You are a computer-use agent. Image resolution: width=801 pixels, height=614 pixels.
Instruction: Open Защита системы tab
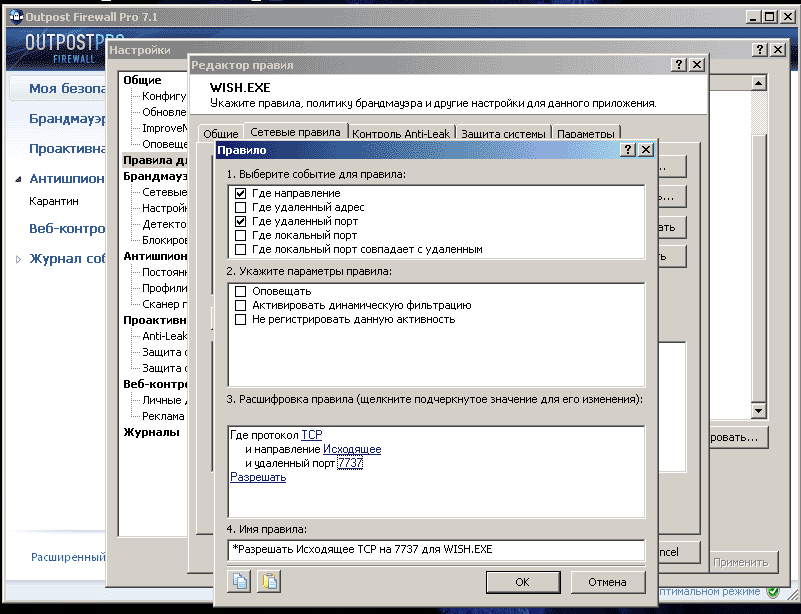pyautogui.click(x=503, y=134)
